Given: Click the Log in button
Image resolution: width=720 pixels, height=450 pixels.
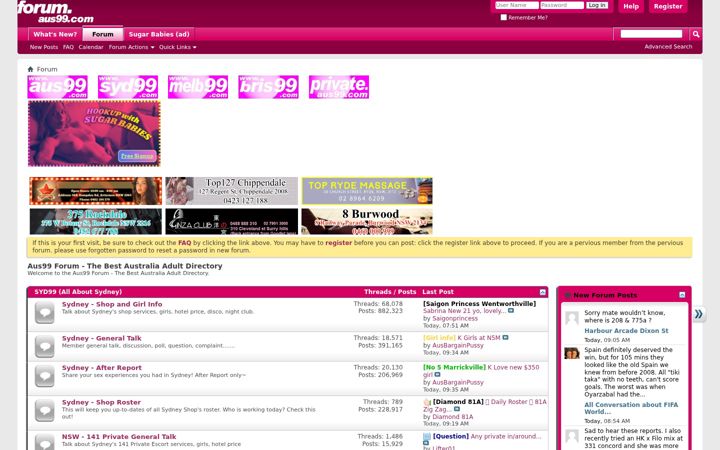Looking at the screenshot, I should click(597, 6).
